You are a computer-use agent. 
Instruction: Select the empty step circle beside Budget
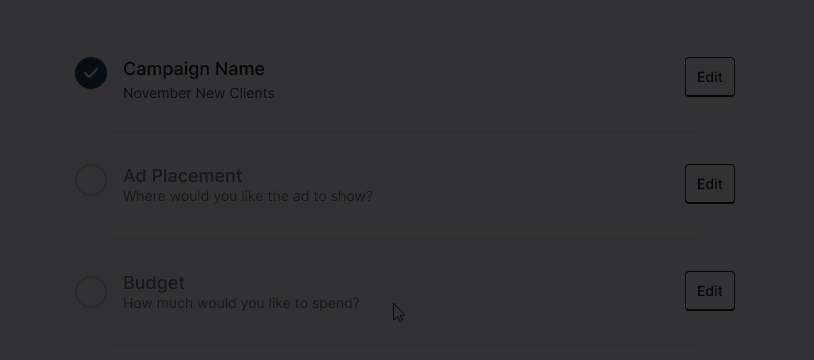click(x=91, y=291)
